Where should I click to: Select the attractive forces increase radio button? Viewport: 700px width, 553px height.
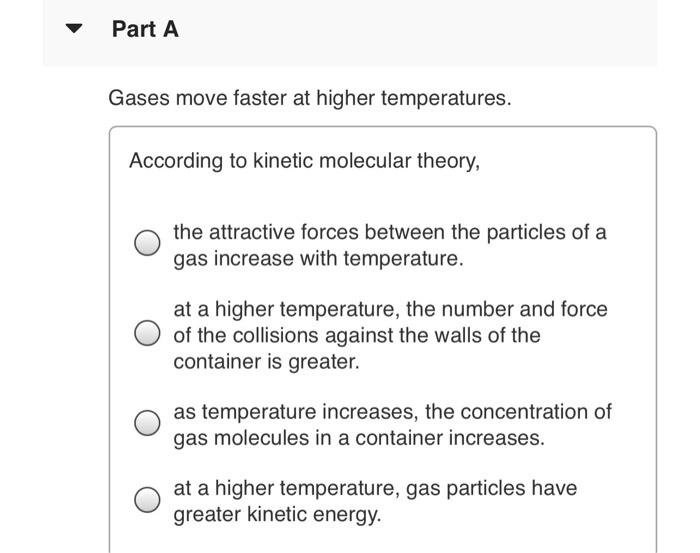click(x=147, y=243)
